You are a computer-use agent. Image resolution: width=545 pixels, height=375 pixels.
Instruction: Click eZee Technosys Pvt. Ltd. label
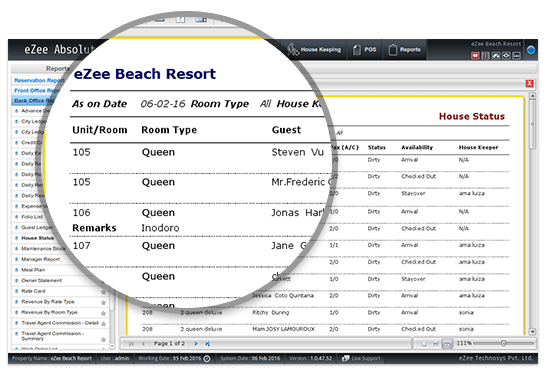click(x=495, y=358)
